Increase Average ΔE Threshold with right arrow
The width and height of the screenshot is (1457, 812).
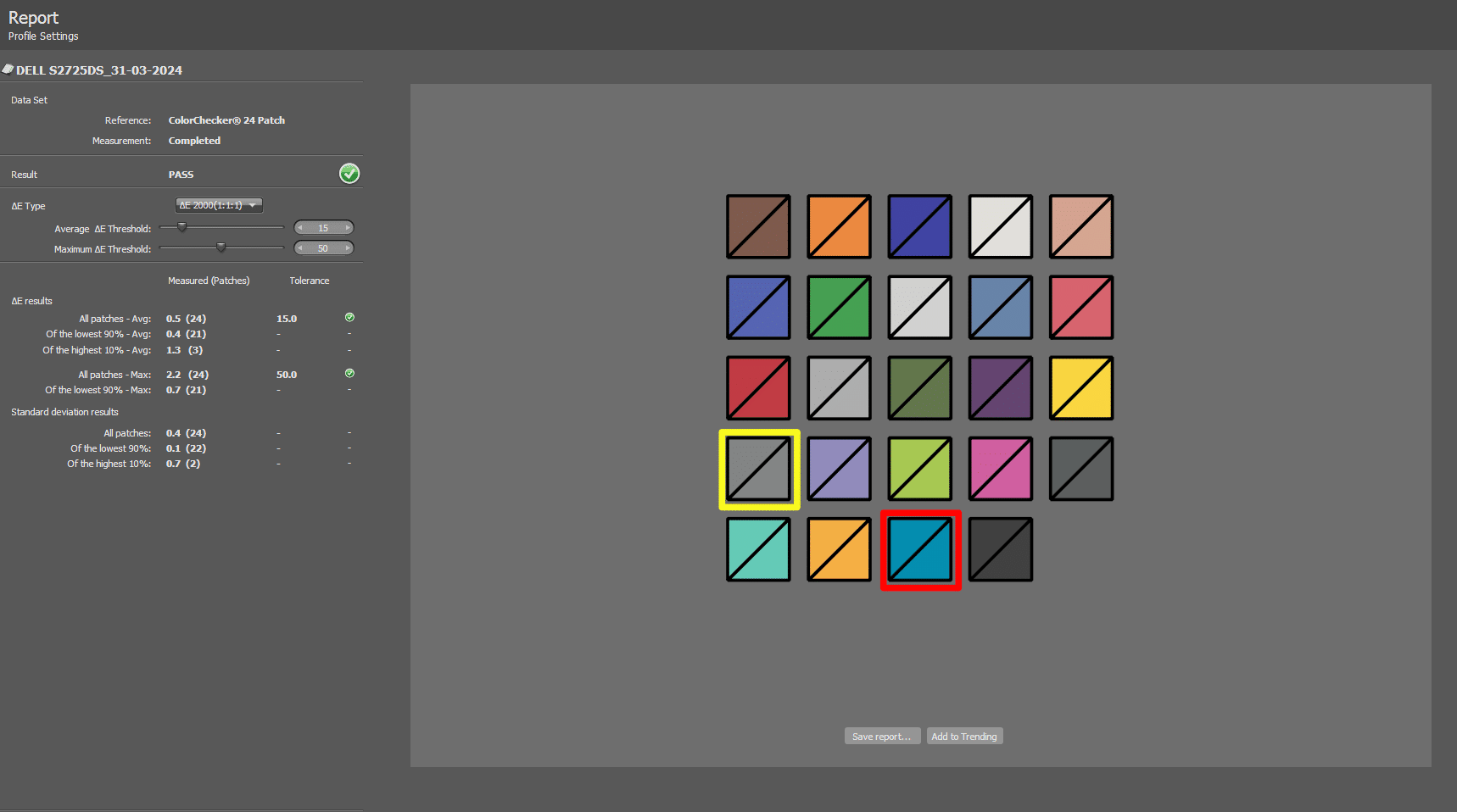(347, 228)
